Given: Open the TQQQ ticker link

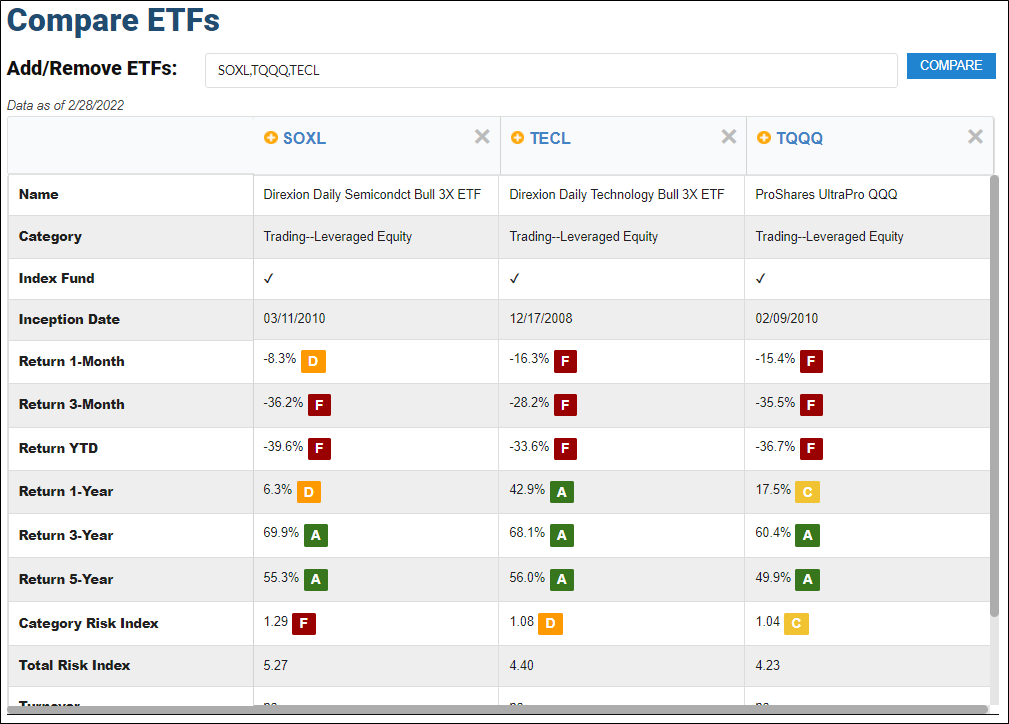Looking at the screenshot, I should pos(799,138).
